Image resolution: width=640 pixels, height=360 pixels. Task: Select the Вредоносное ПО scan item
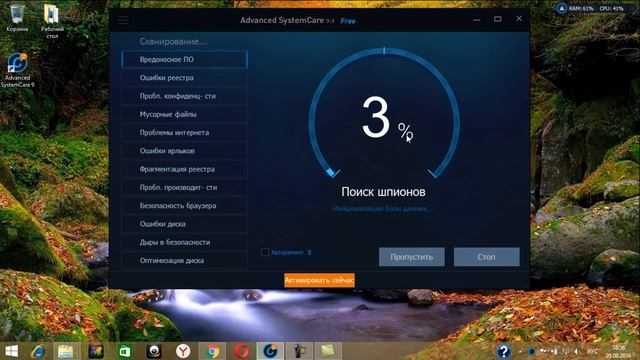(184, 60)
